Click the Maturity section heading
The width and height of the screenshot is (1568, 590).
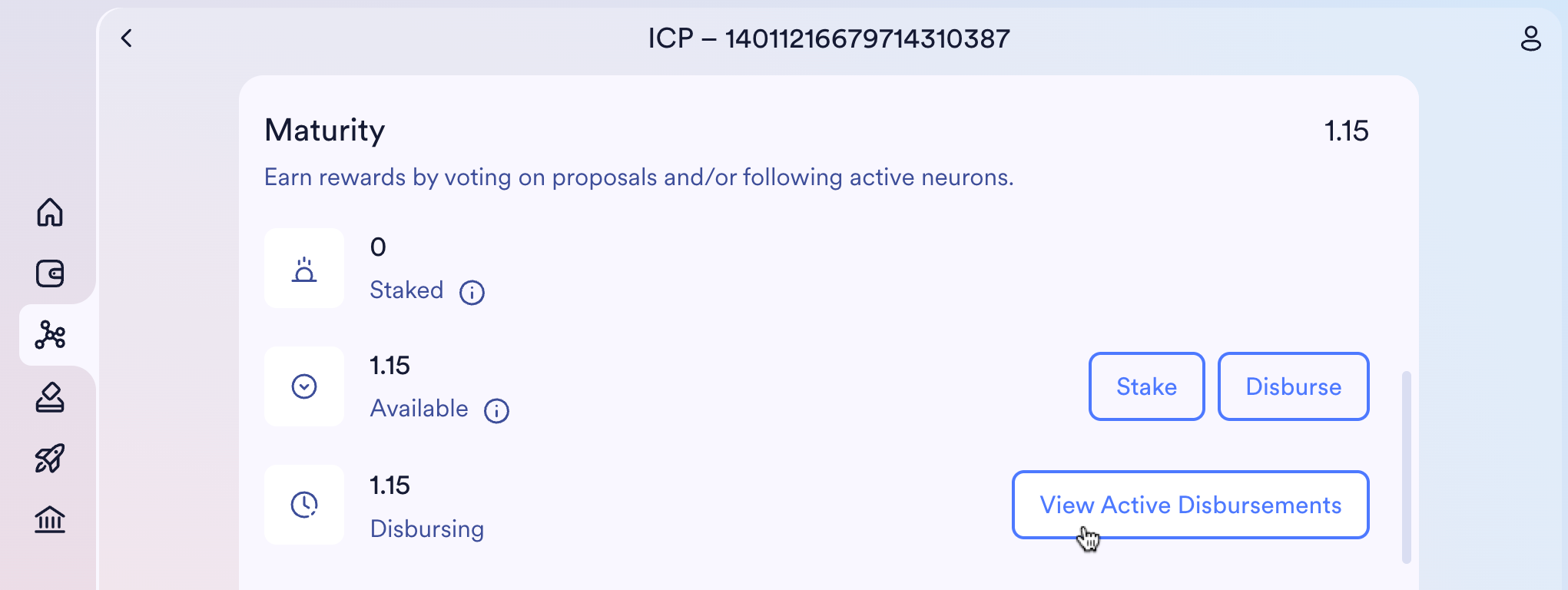(324, 131)
